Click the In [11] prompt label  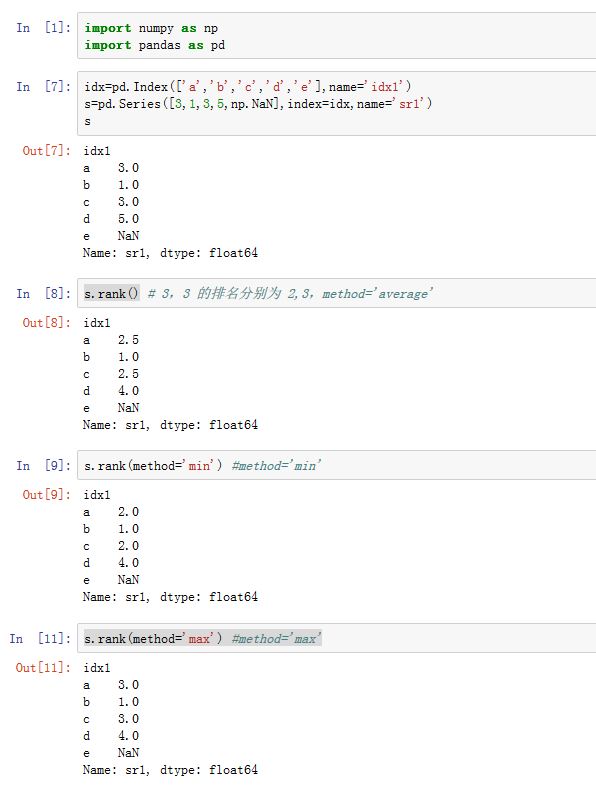[40, 638]
